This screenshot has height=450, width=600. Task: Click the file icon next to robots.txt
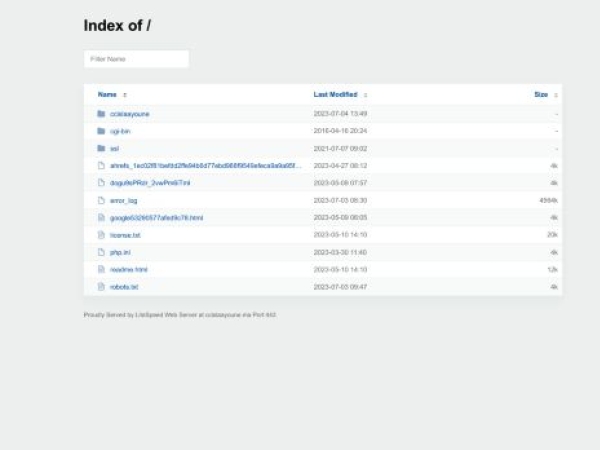101,287
